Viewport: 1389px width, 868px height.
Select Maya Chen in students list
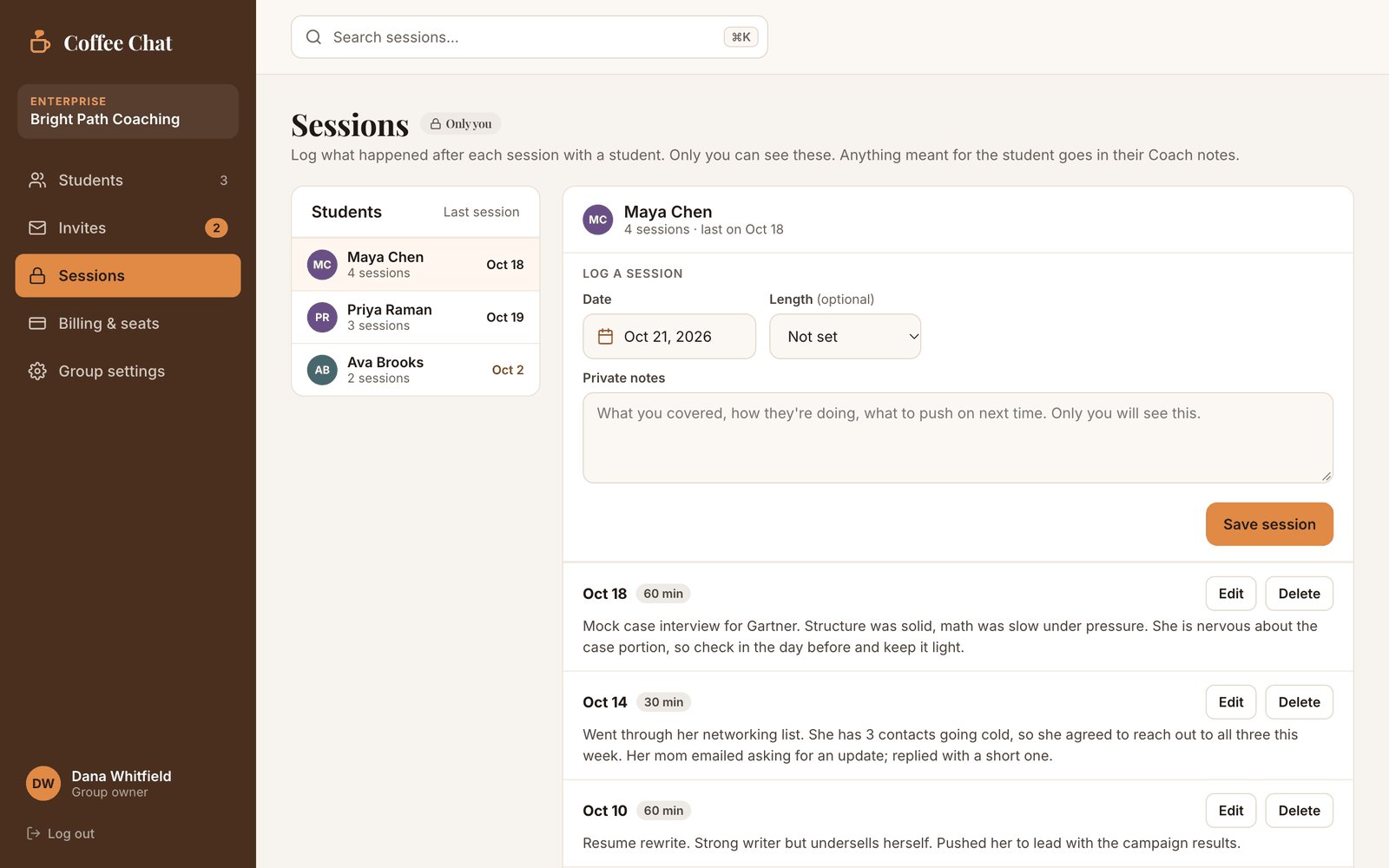coord(416,265)
